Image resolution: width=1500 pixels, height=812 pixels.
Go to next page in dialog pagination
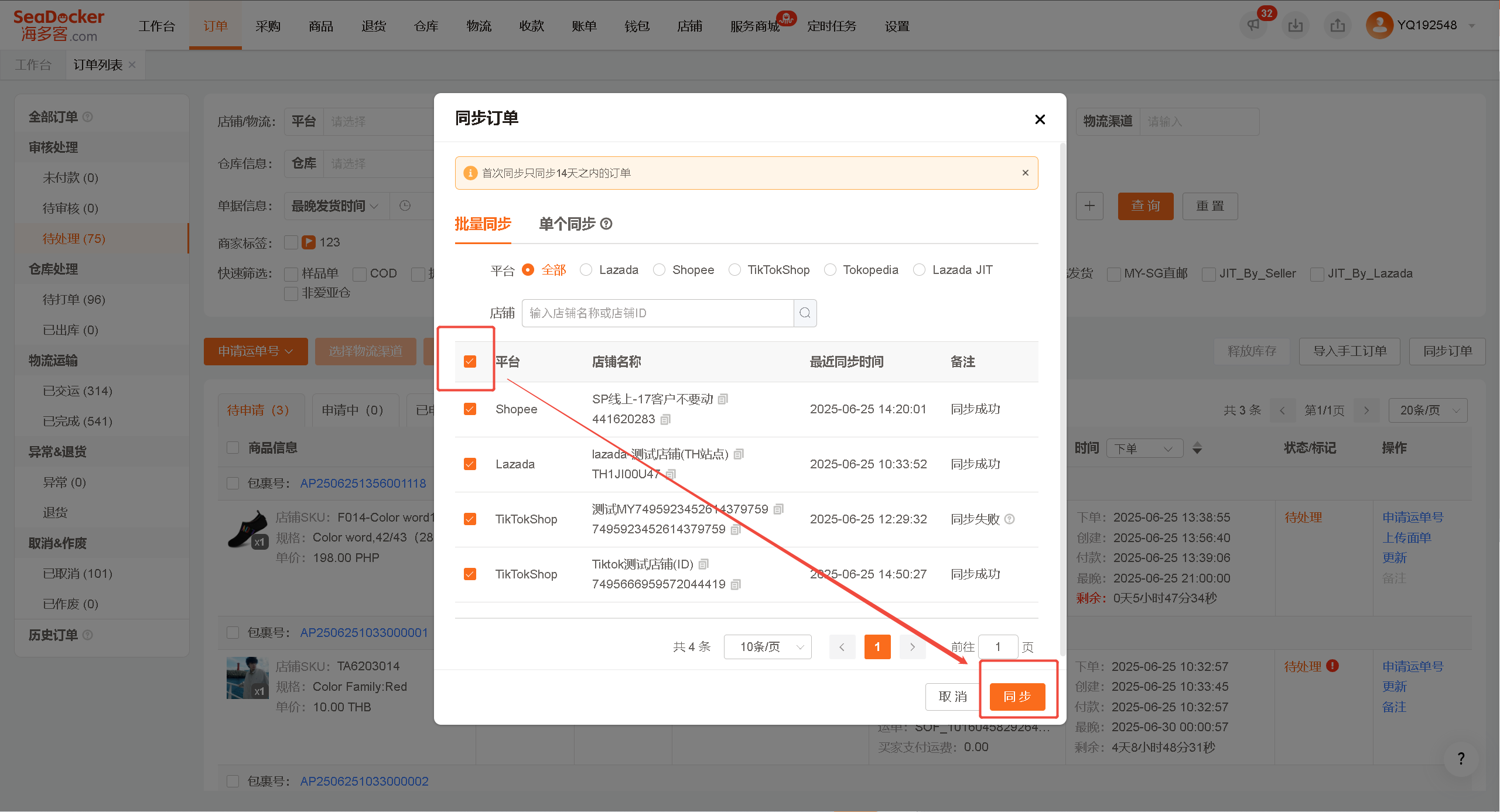(x=912, y=647)
